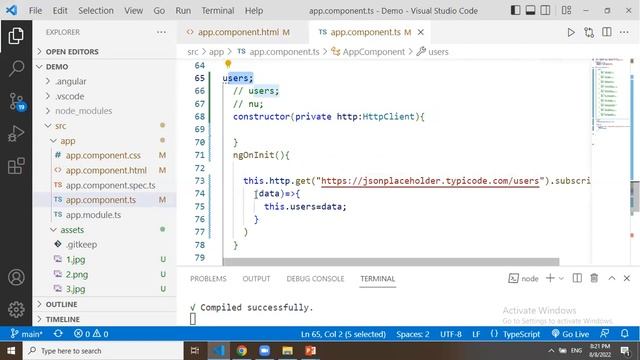Collapse the src folder
Screen dimensions: 640x360
coord(60,126)
